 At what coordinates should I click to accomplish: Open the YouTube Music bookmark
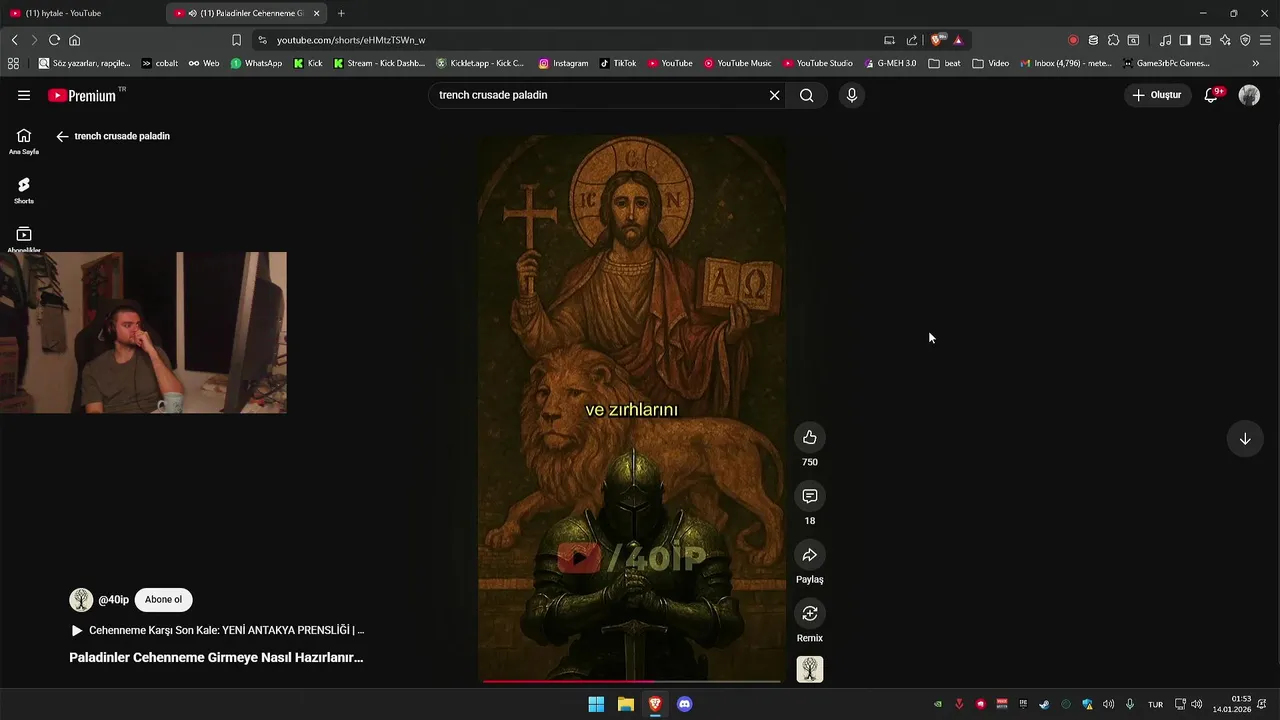738,63
